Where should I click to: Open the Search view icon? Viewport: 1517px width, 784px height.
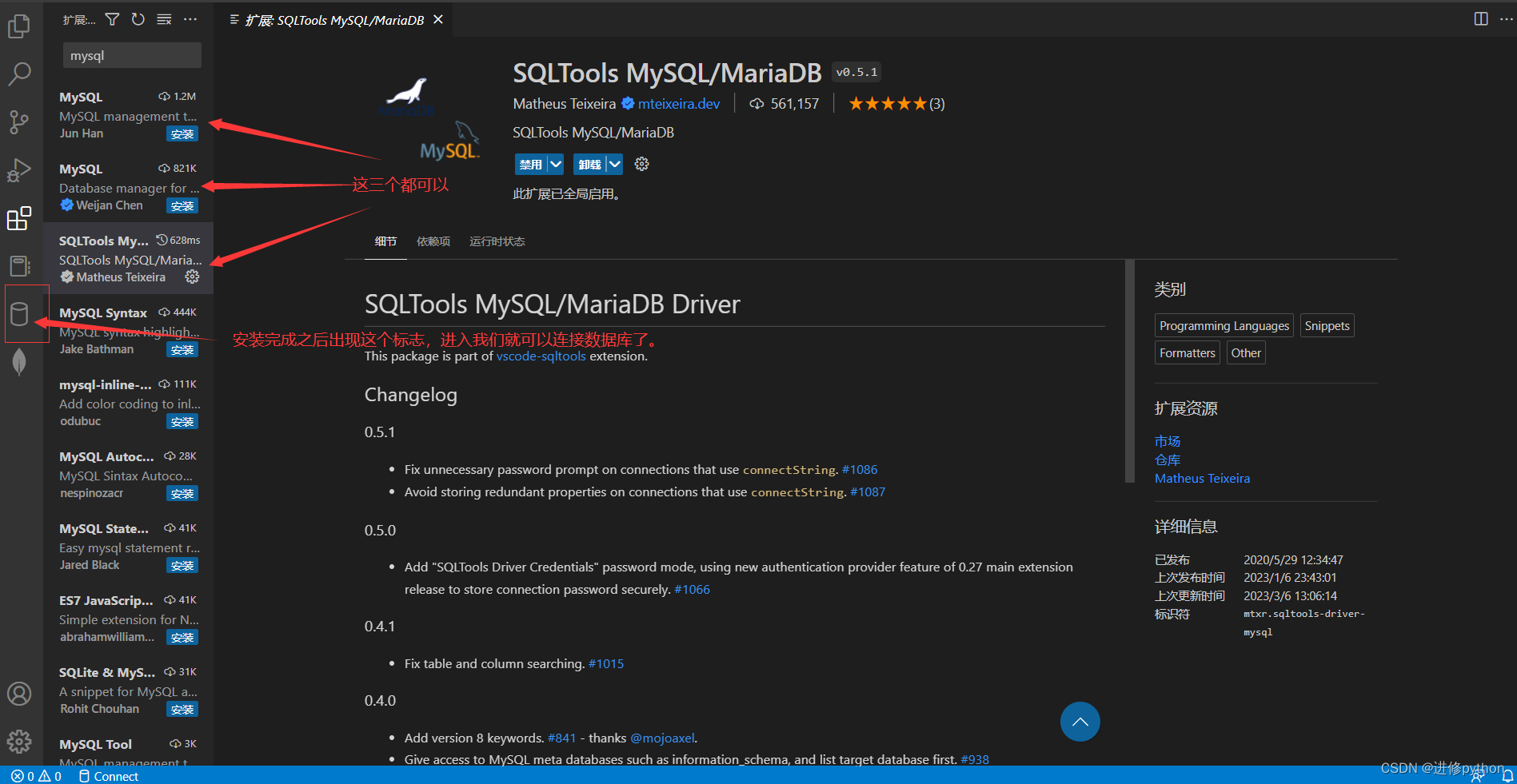click(x=19, y=74)
